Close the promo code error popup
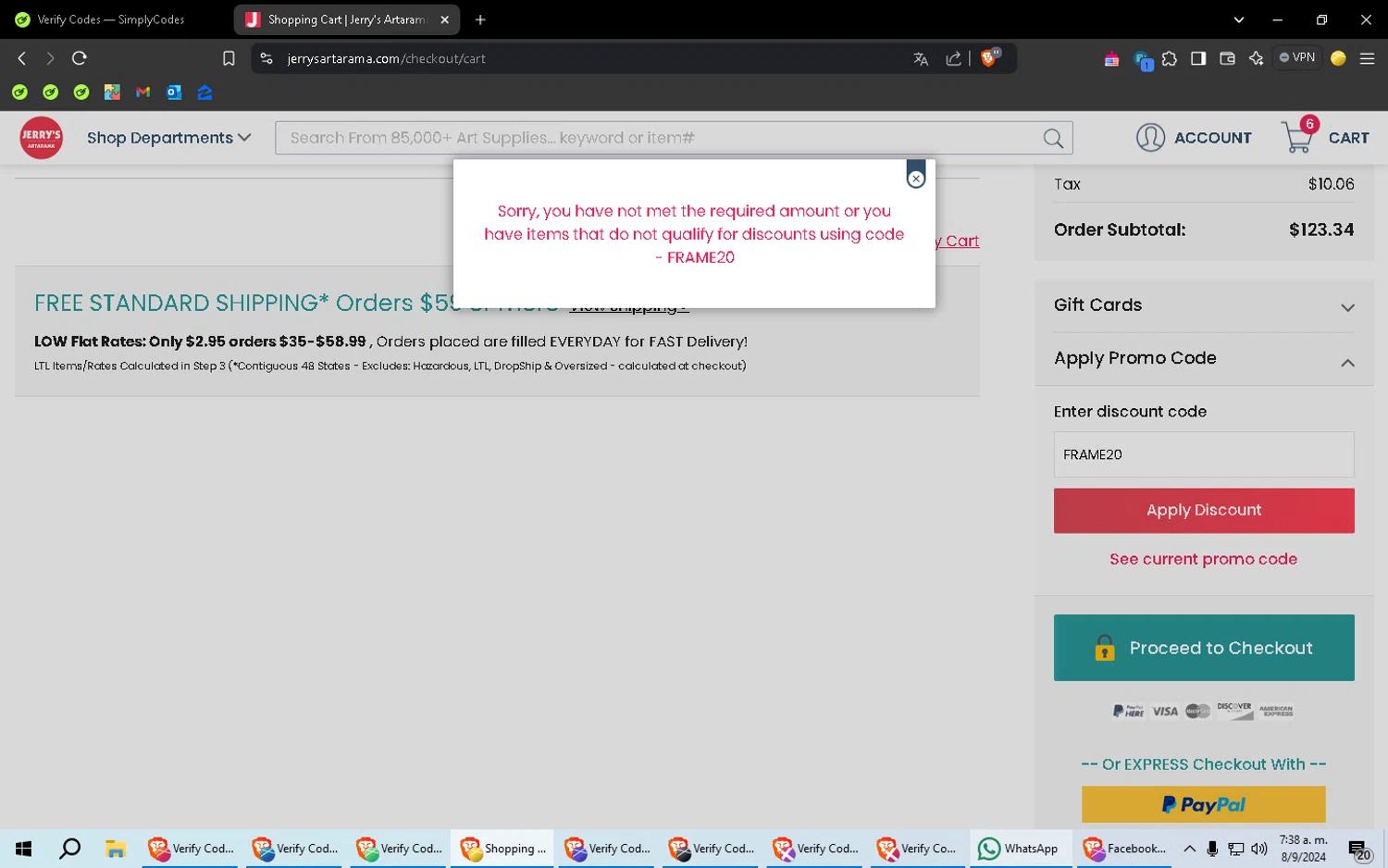 [915, 179]
